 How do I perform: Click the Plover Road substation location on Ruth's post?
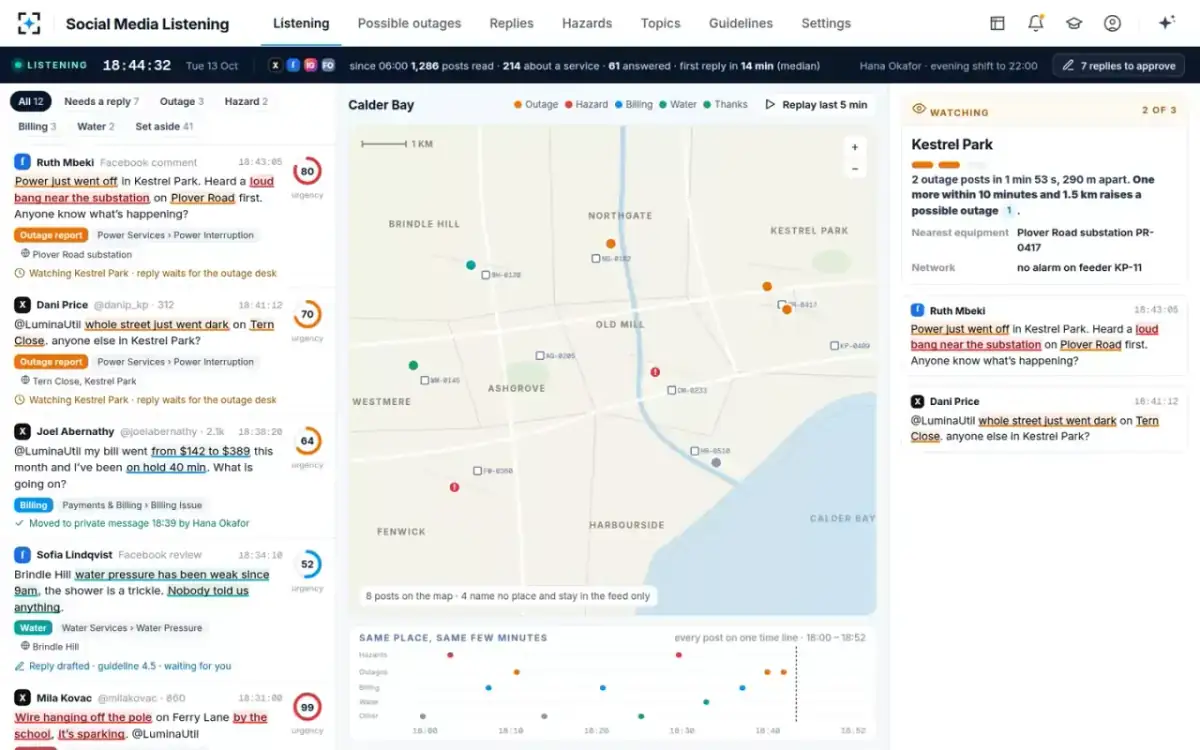pyautogui.click(x=75, y=254)
